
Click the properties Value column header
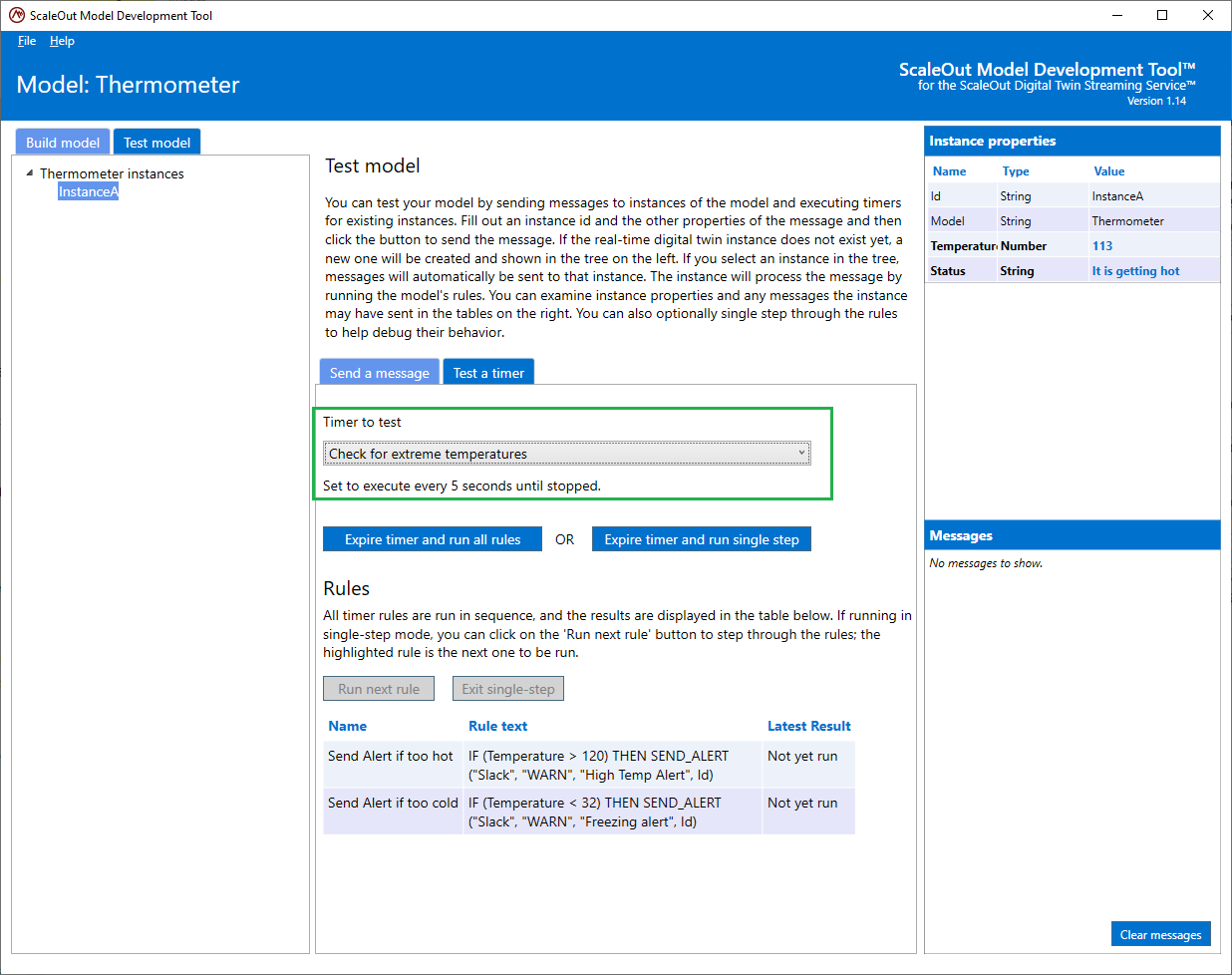(1109, 171)
